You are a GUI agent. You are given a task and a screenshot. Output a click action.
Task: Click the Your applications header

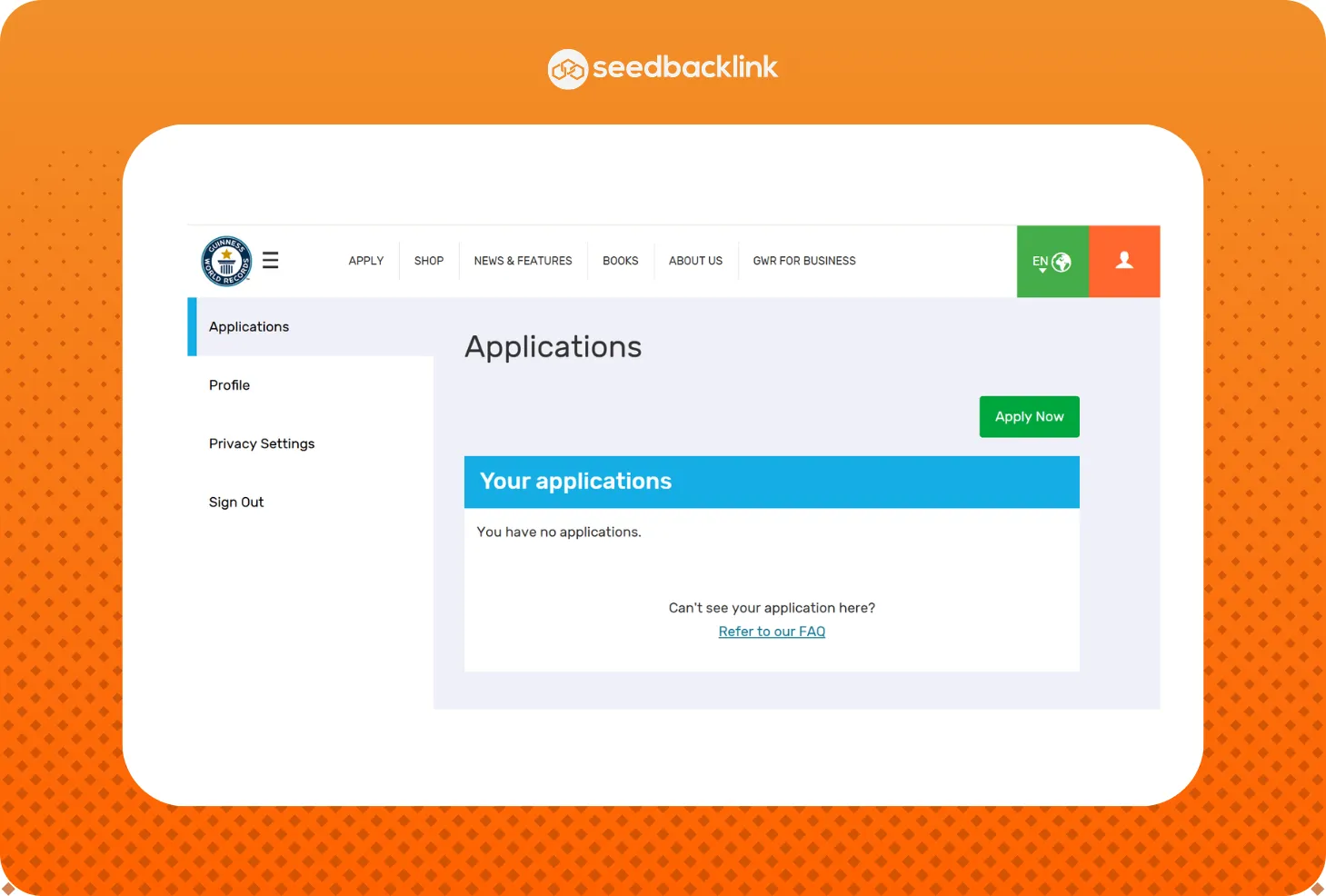click(x=772, y=482)
